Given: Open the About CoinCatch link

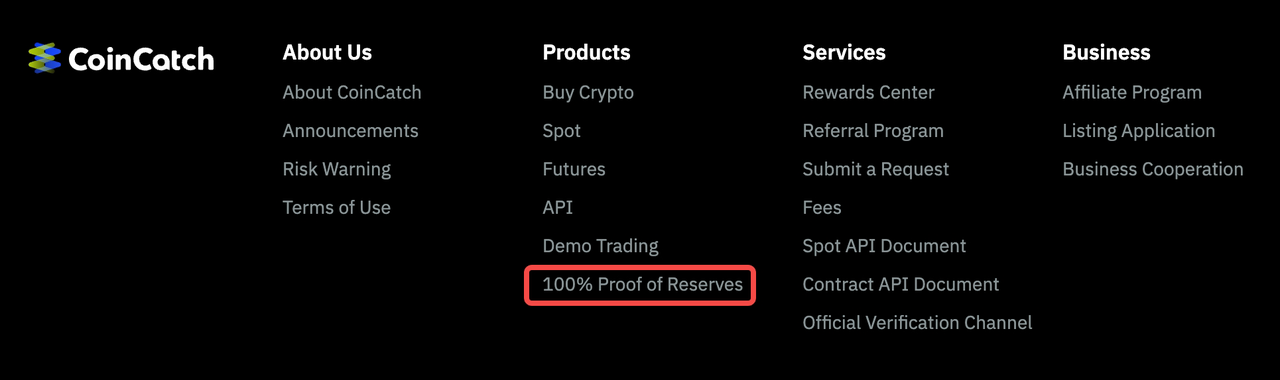Looking at the screenshot, I should click(352, 92).
